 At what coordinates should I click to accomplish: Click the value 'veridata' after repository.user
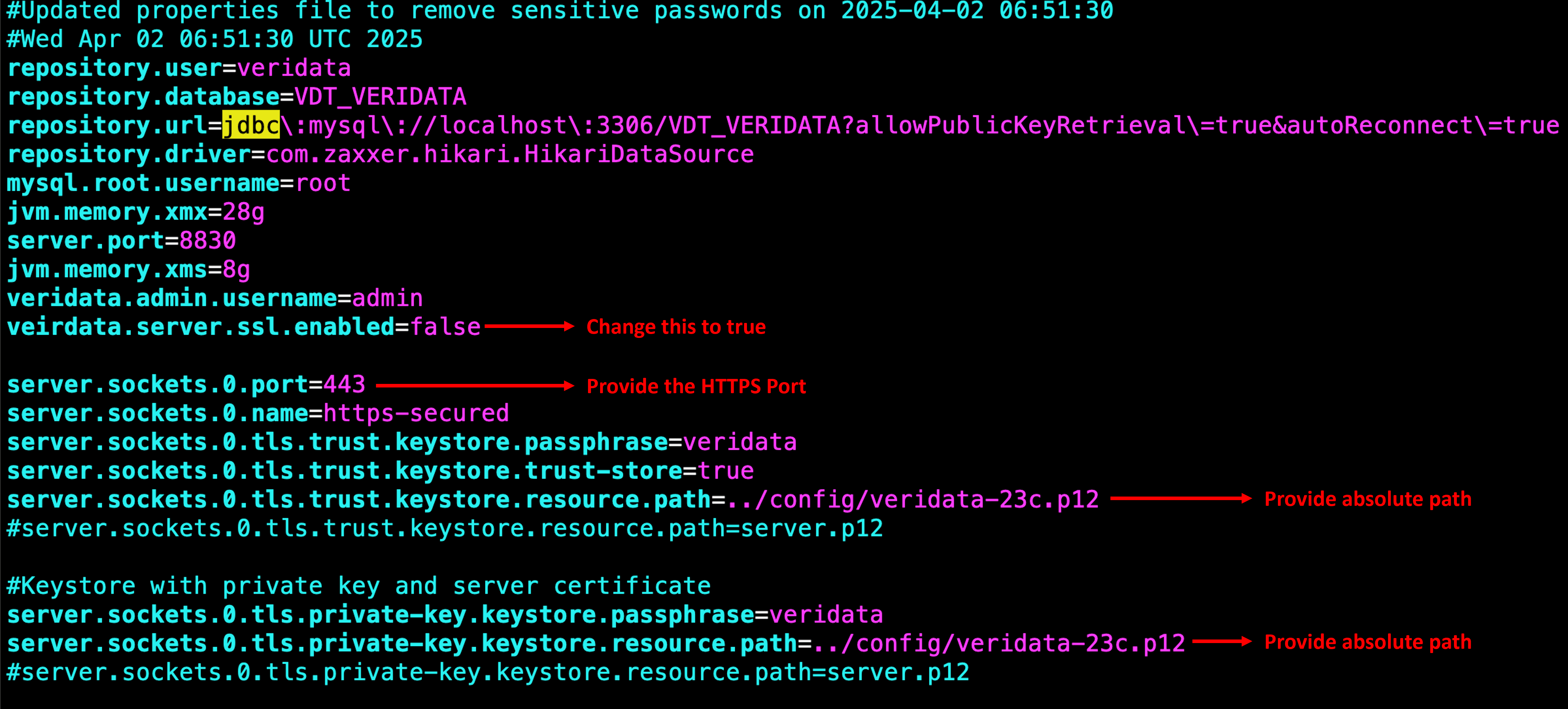(x=294, y=68)
